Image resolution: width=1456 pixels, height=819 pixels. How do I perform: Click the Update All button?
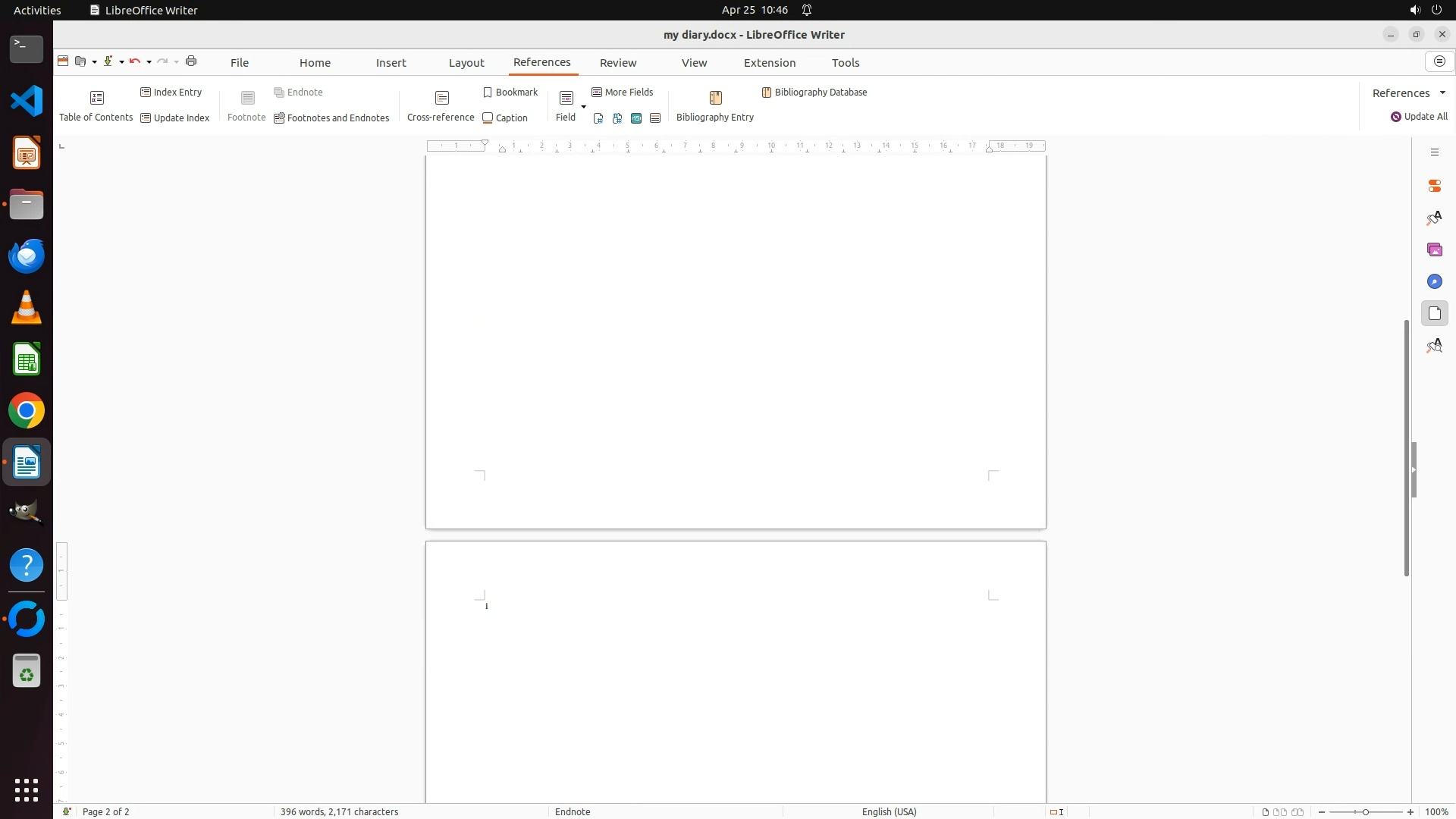coord(1419,117)
